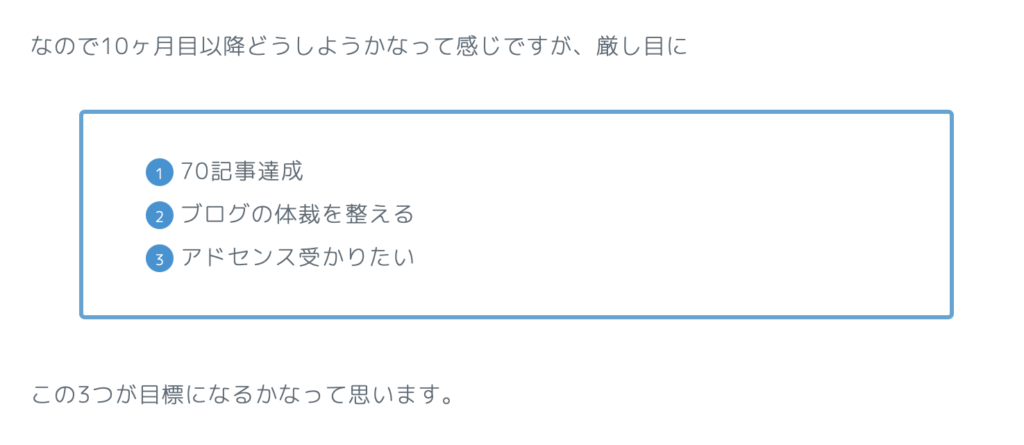This screenshot has height=445, width=1024.
Task: Select the "ブログの体裁を整える" list item
Action: 297,215
